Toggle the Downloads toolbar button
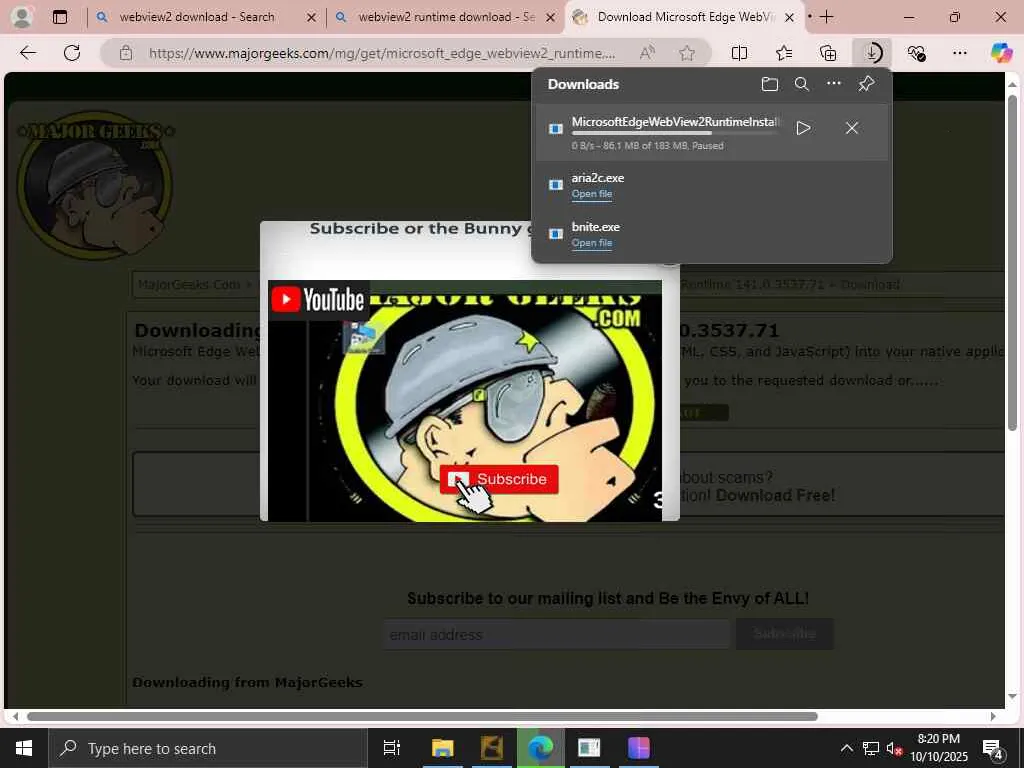 [872, 53]
